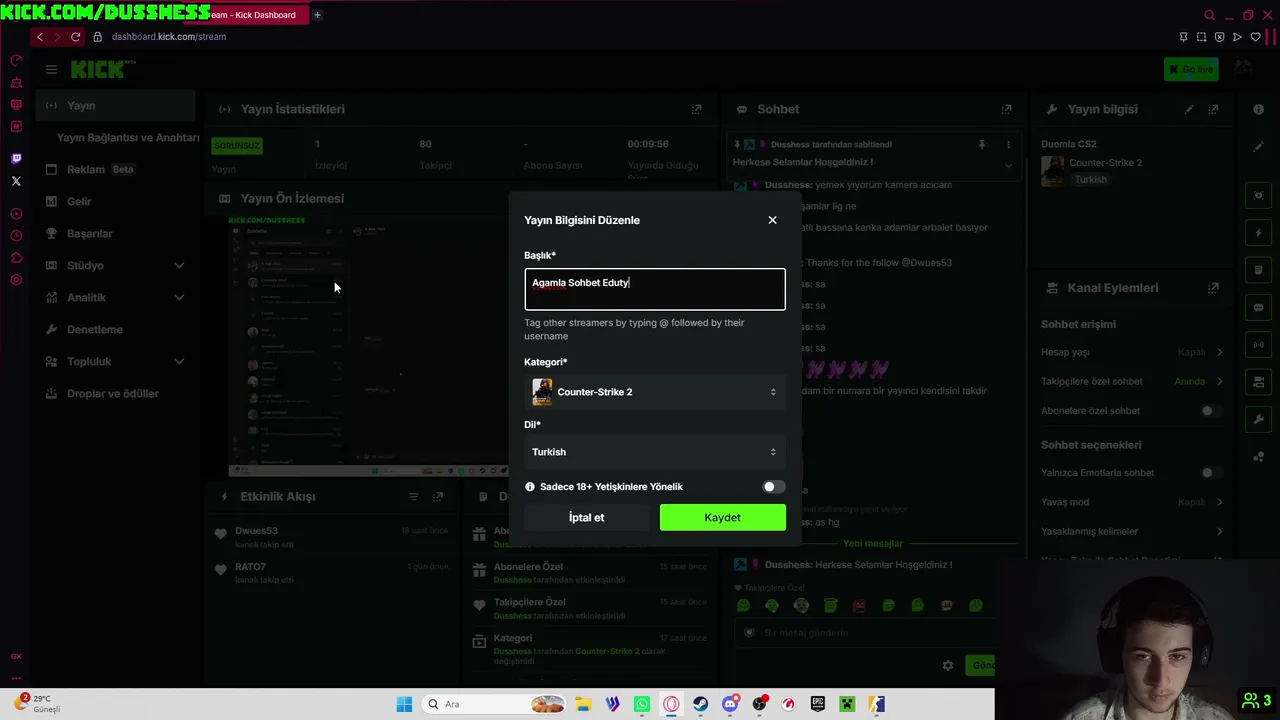Toggle Yalnızca Emotlarla sohbet switch
1280x720 pixels.
(x=1211, y=473)
